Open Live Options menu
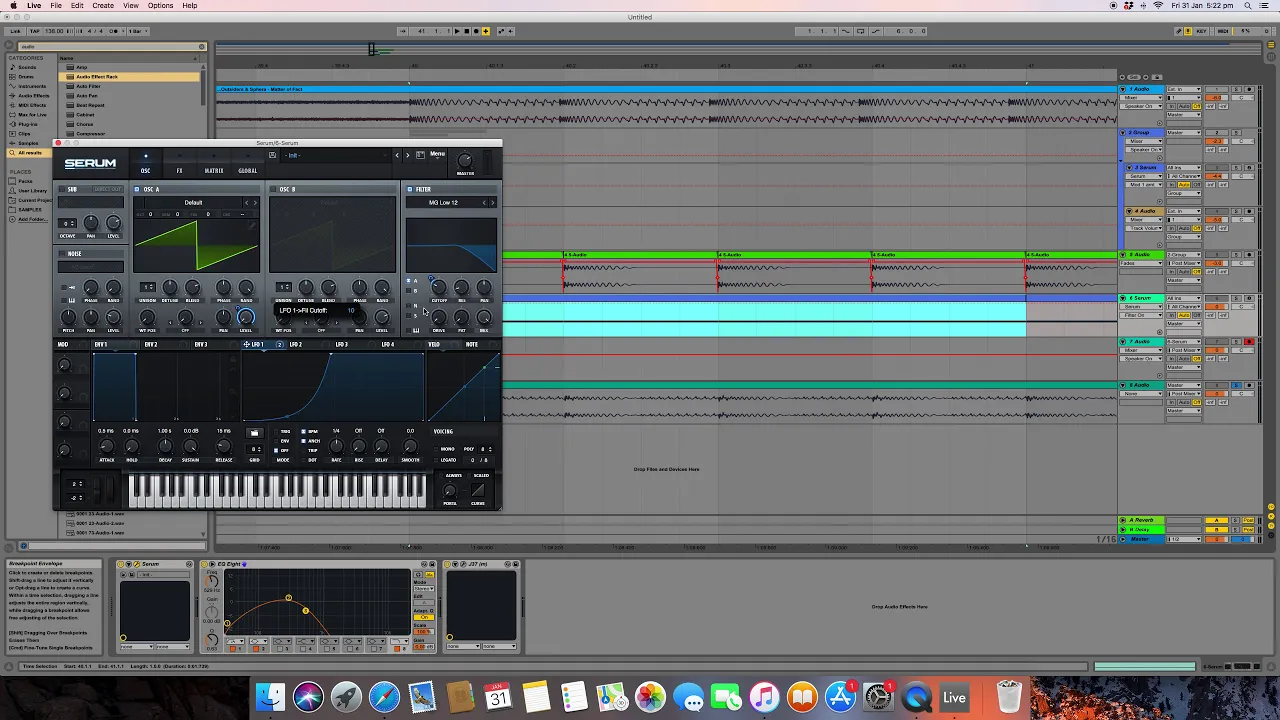Screen dimensions: 1280x720 [160, 5]
